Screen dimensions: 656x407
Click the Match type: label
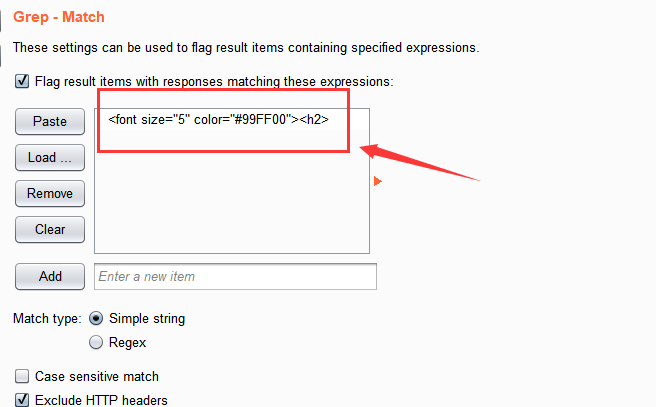click(47, 319)
